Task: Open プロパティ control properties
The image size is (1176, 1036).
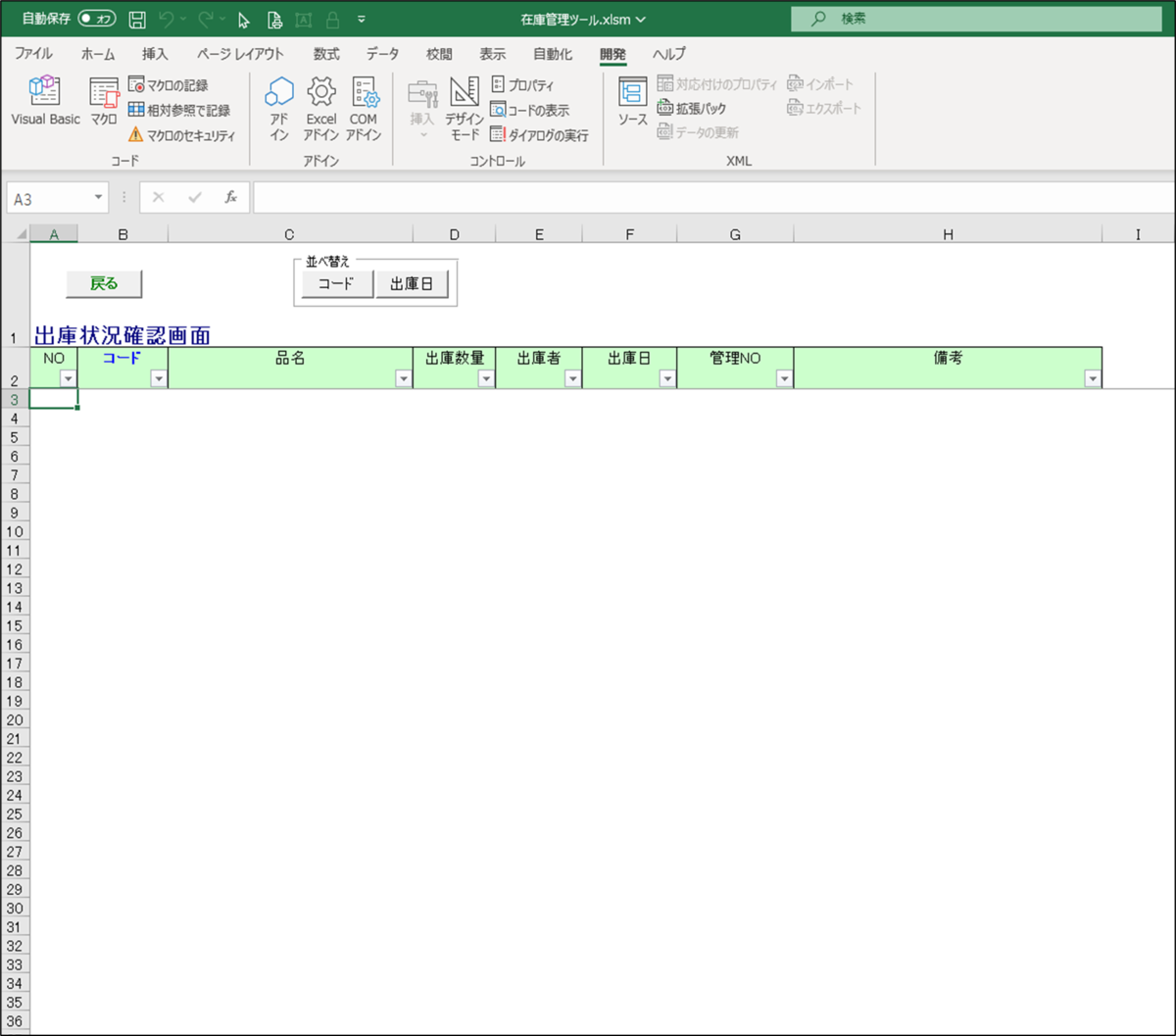Action: (x=522, y=85)
